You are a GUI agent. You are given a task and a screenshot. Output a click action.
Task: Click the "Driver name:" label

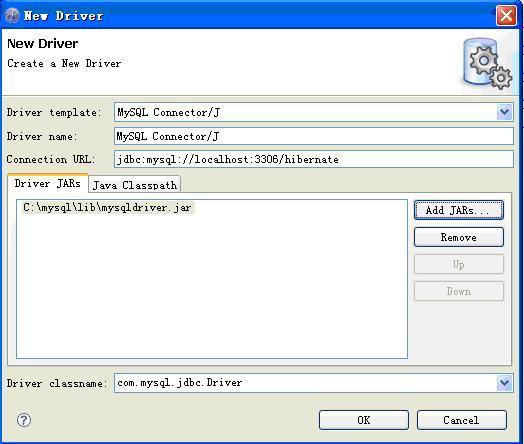(42, 136)
